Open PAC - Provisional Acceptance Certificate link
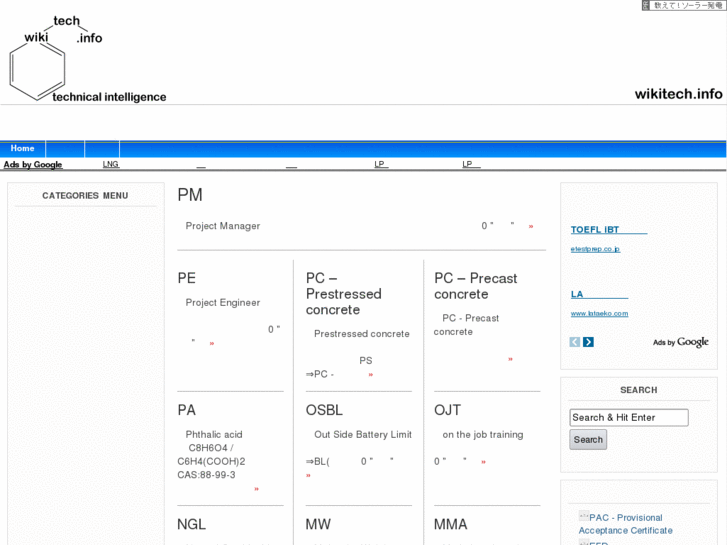This screenshot has height=545, width=727. (x=626, y=524)
